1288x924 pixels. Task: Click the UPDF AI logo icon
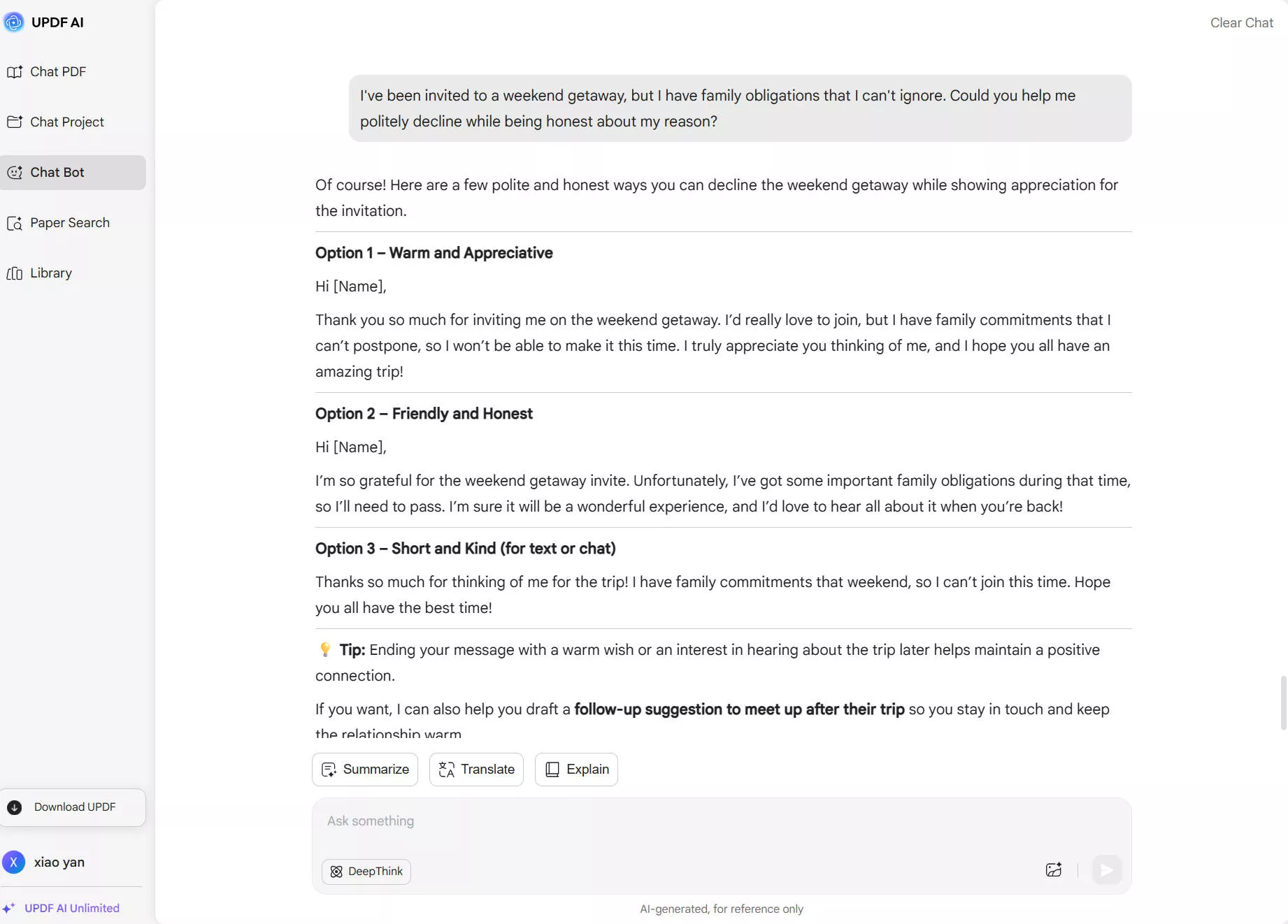[14, 22]
